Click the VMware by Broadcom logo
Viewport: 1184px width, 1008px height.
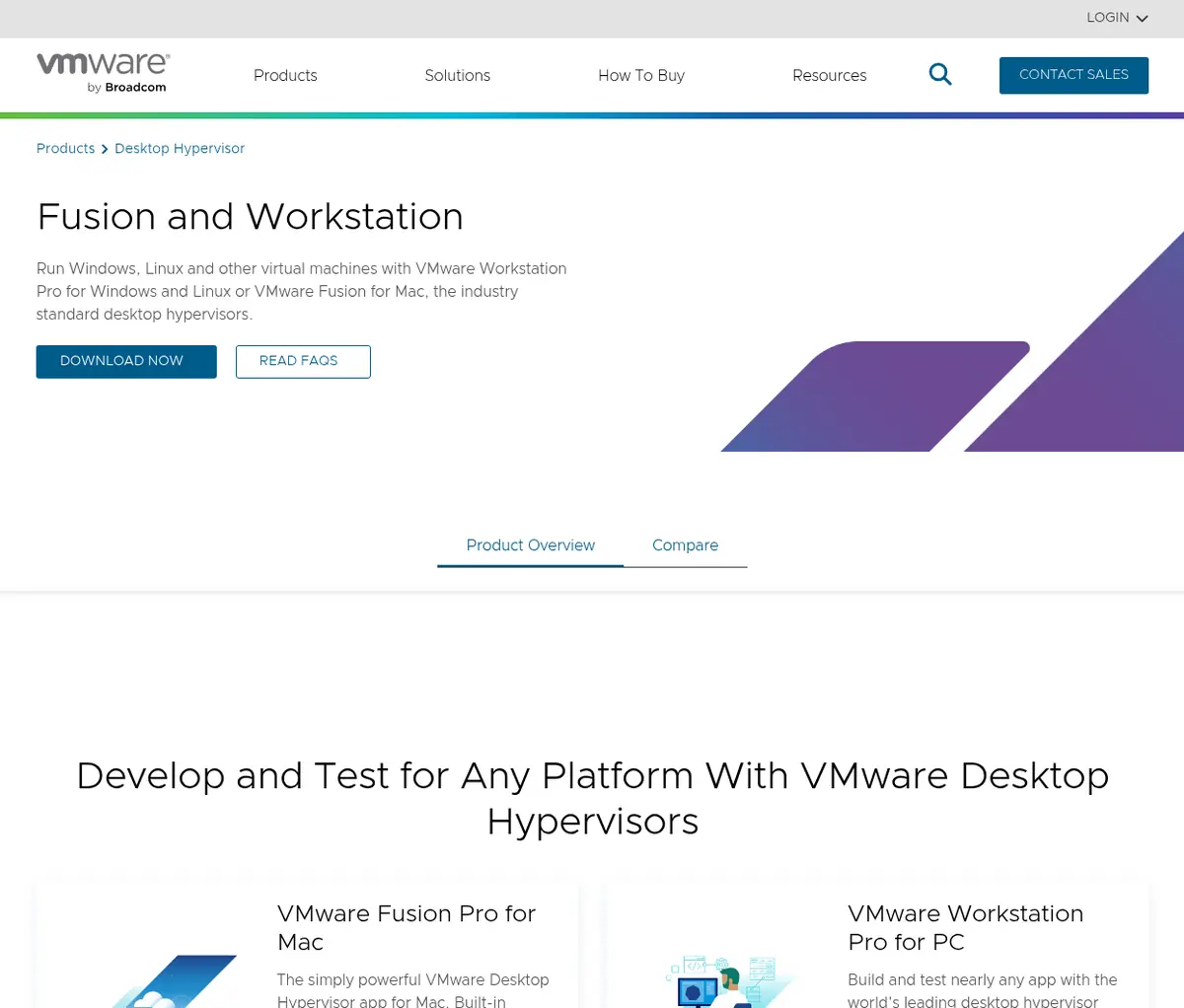coord(104,74)
